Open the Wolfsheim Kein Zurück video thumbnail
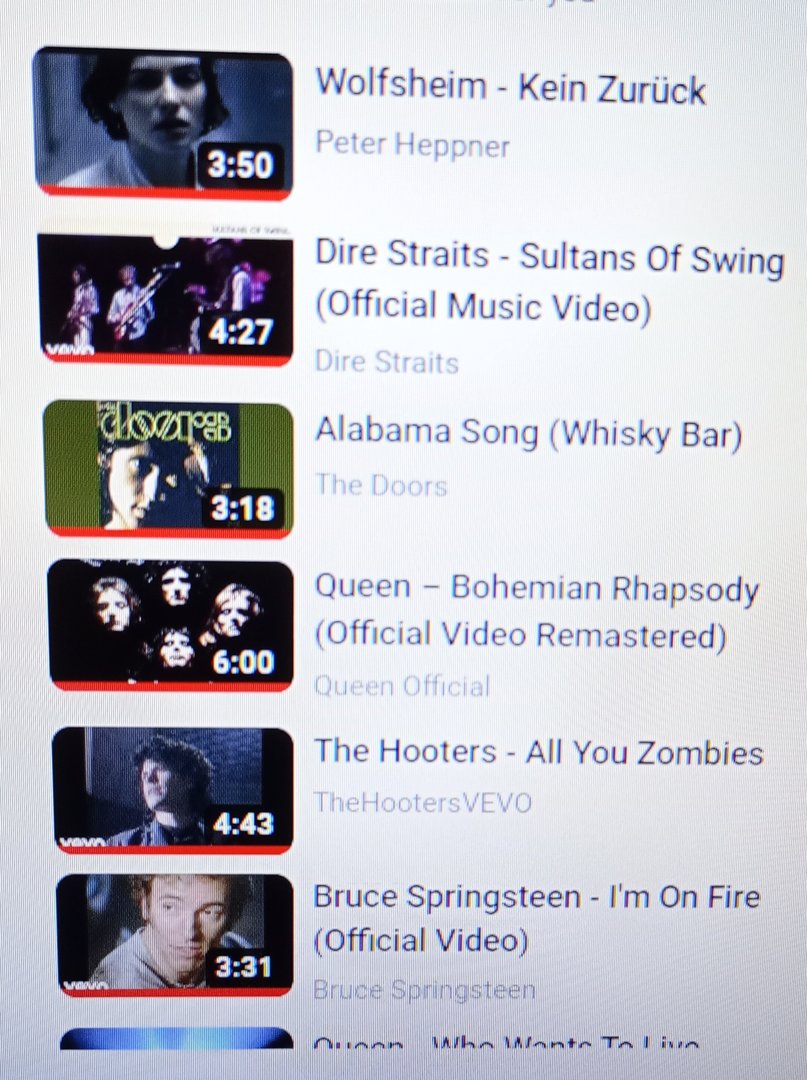This screenshot has height=1080, width=807. pyautogui.click(x=163, y=124)
